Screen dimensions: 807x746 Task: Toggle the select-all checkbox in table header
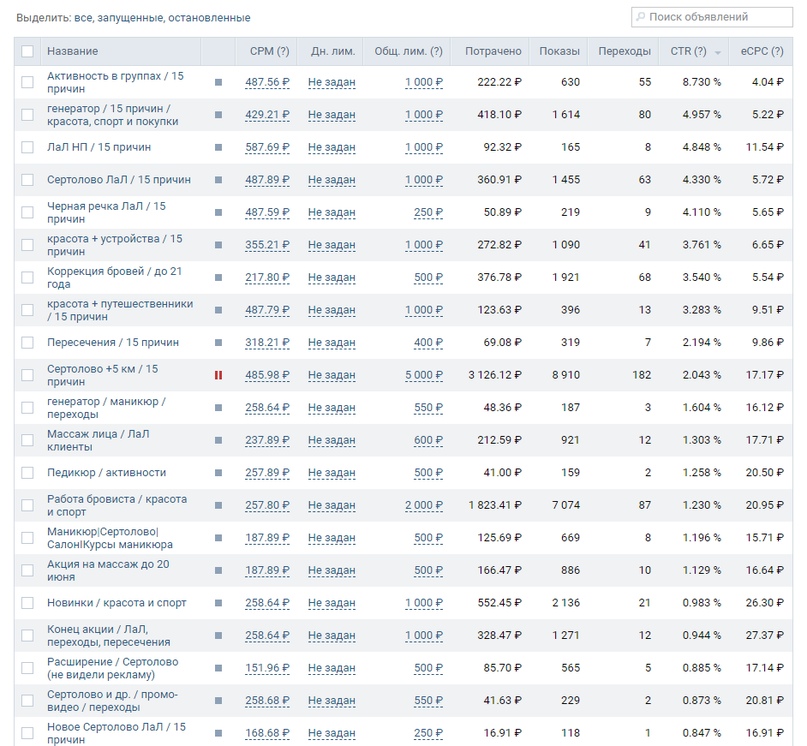27,51
